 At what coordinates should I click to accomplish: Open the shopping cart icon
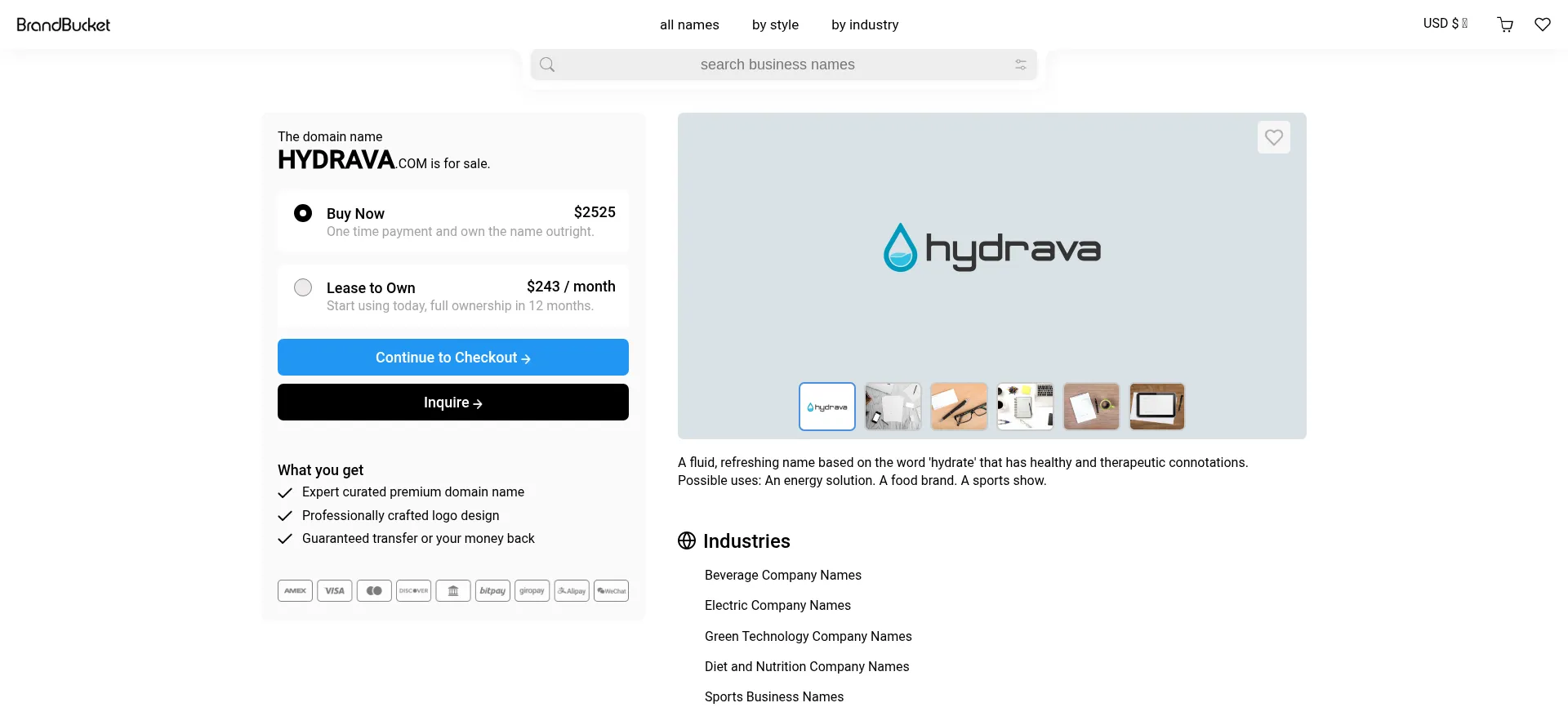pyautogui.click(x=1505, y=24)
